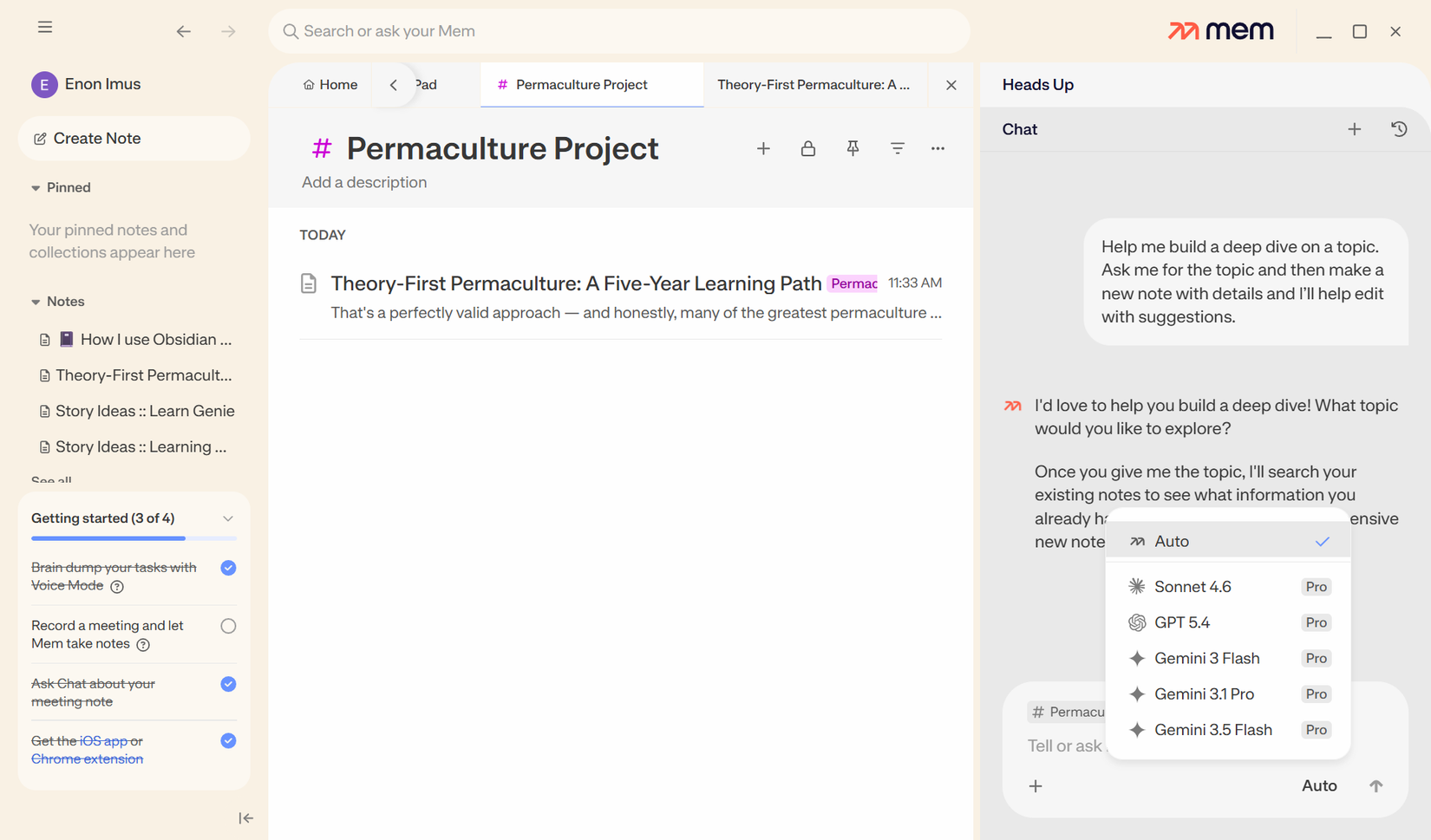Choose Sonnet 4.6 model

point(1228,587)
